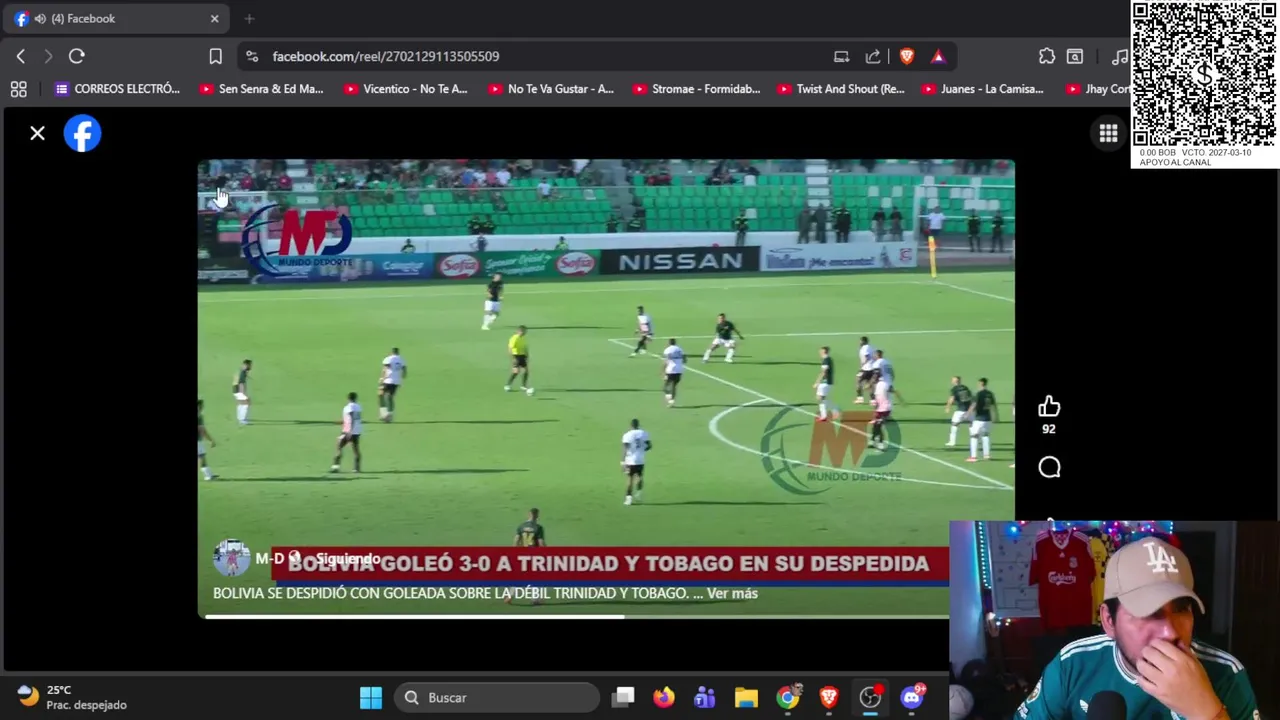
Task: Open comments with the speech bubble icon
Action: (x=1049, y=467)
